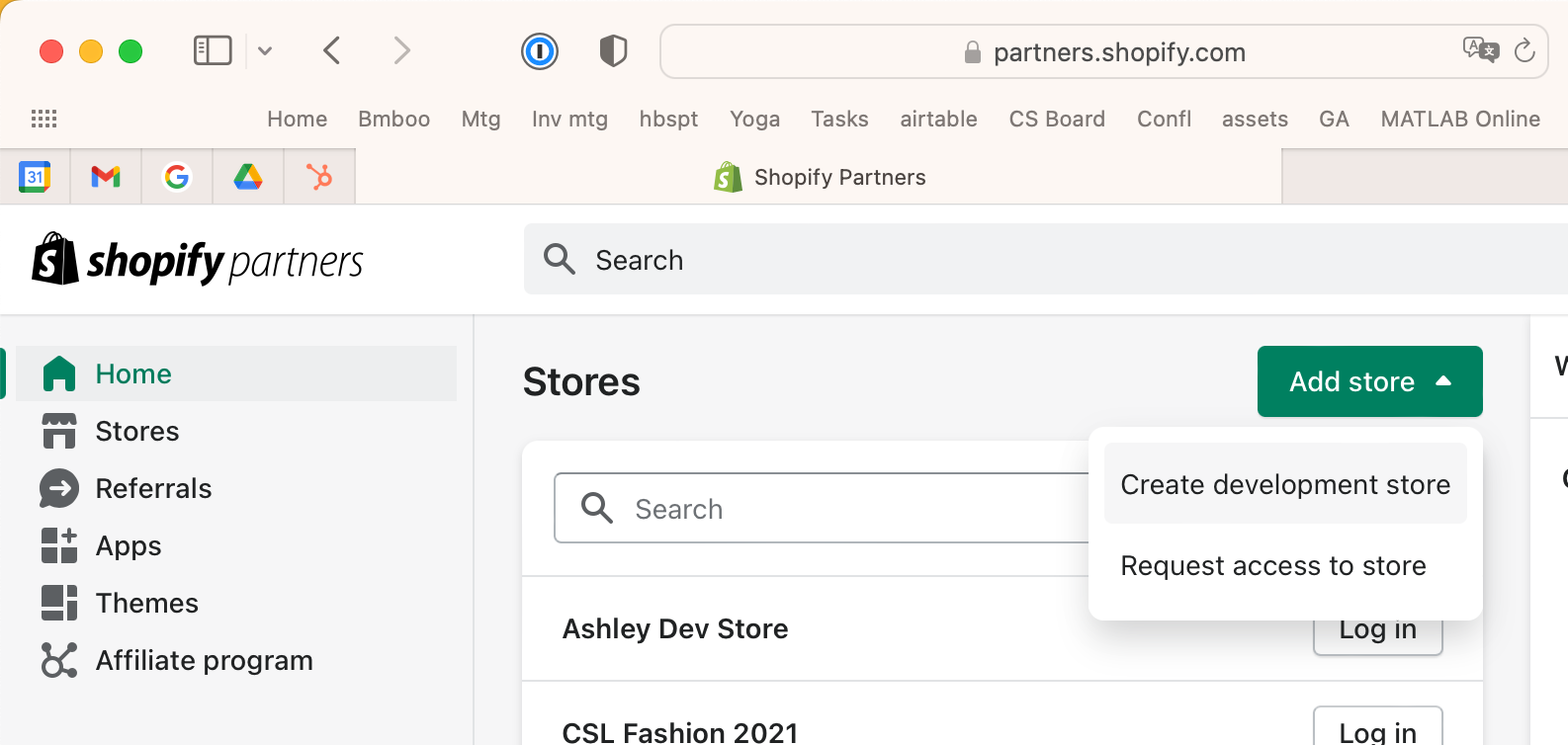Click the Stores list search field
This screenshot has height=745, width=1568.
click(821, 508)
